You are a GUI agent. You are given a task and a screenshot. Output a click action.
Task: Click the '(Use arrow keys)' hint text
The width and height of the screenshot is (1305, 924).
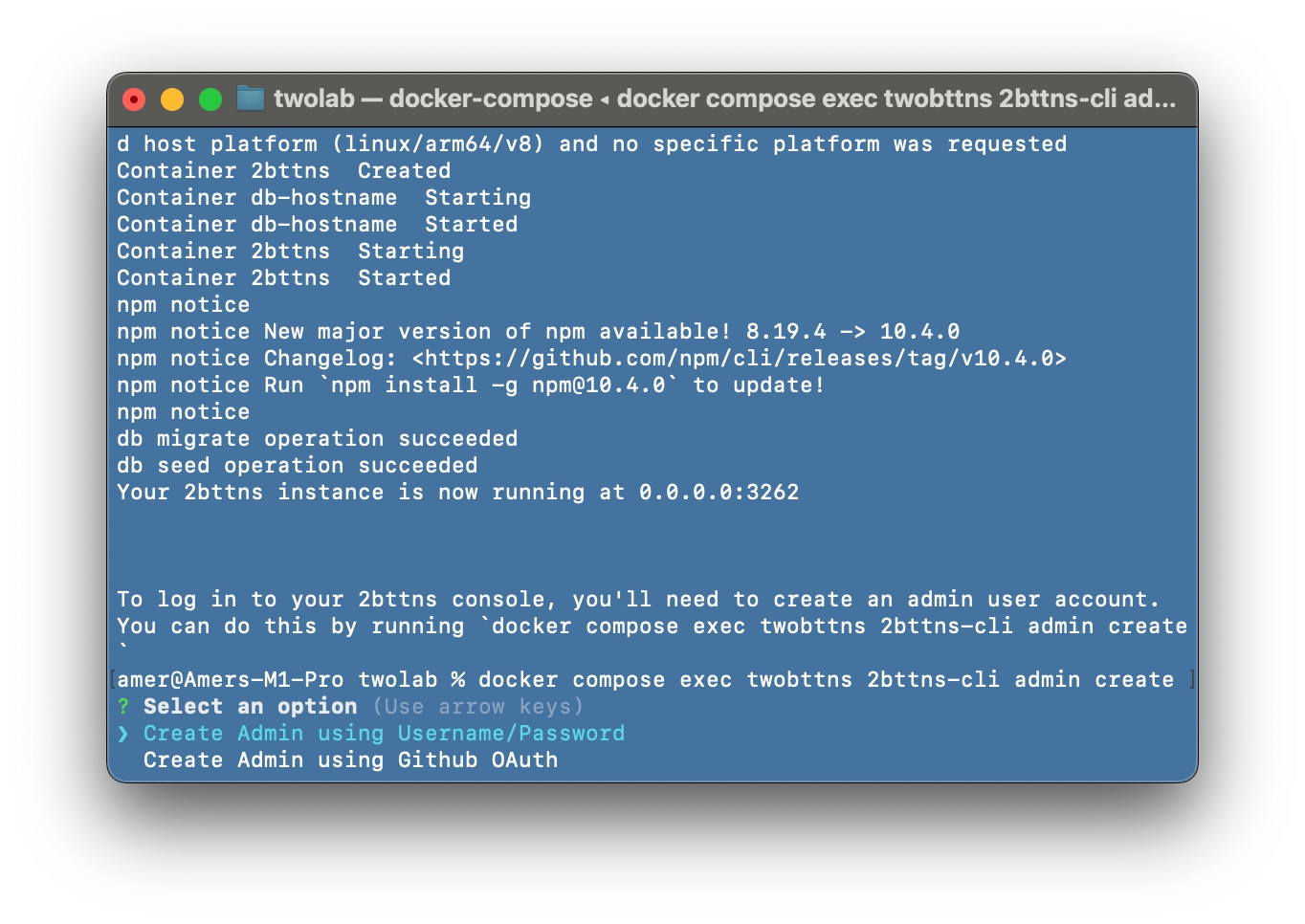(477, 707)
